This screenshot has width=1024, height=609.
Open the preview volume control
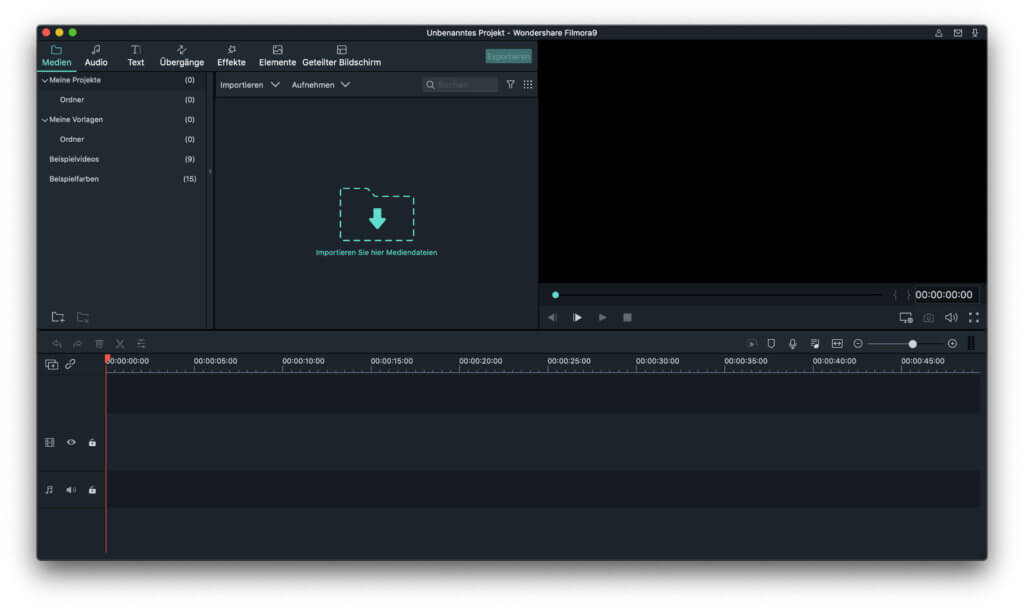tap(952, 318)
